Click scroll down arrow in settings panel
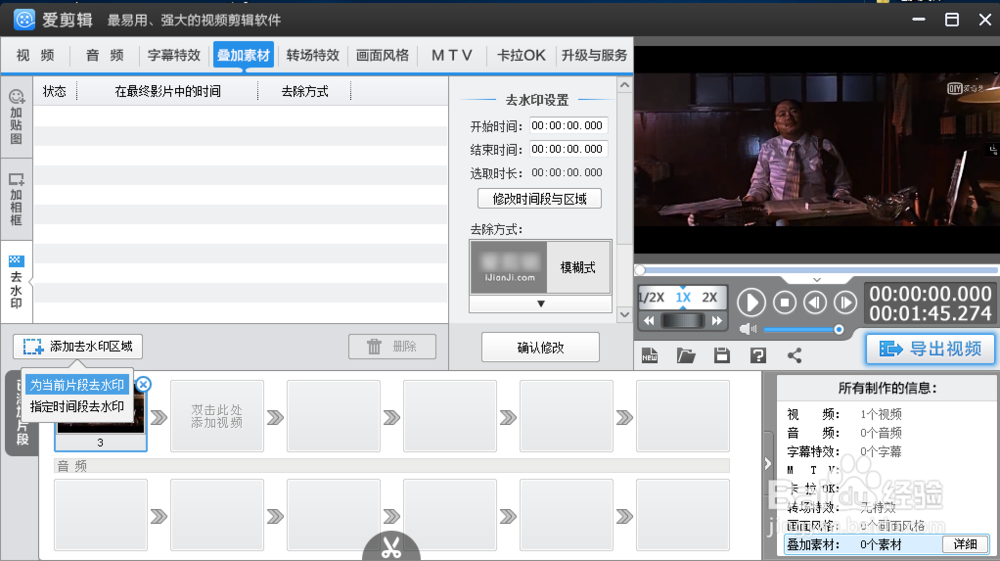Image resolution: width=1000 pixels, height=561 pixels. (x=625, y=314)
